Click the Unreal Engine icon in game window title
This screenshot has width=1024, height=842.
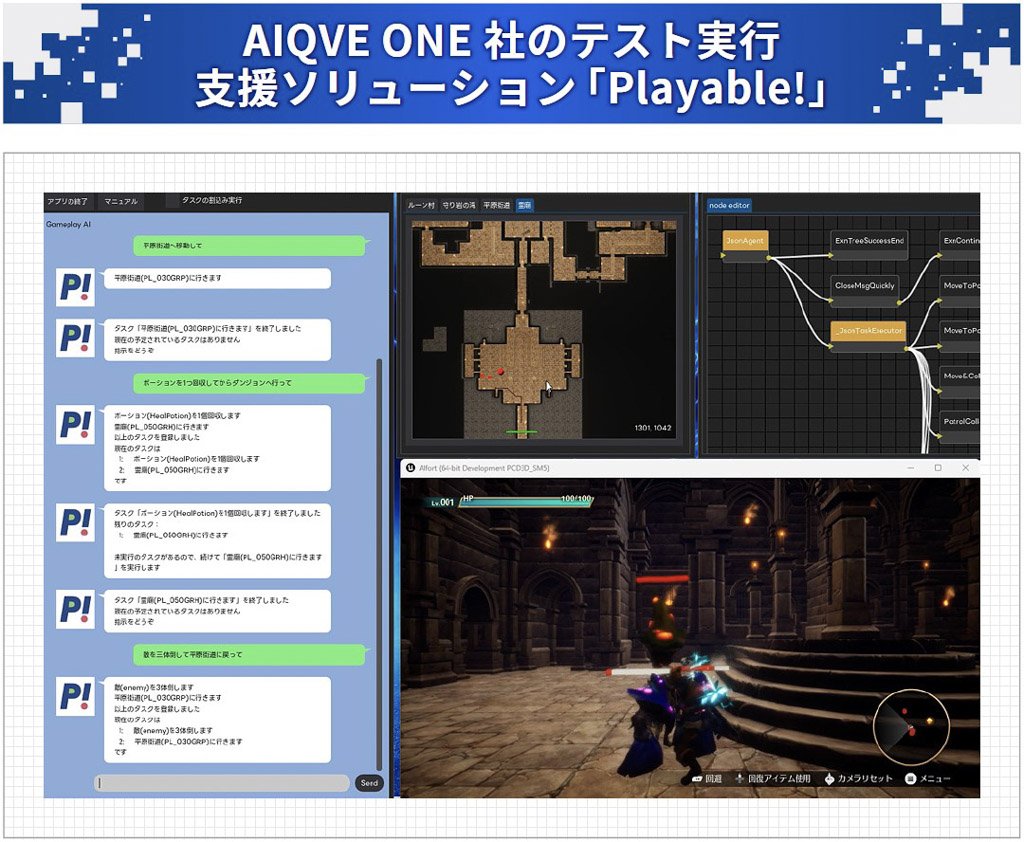click(x=410, y=468)
